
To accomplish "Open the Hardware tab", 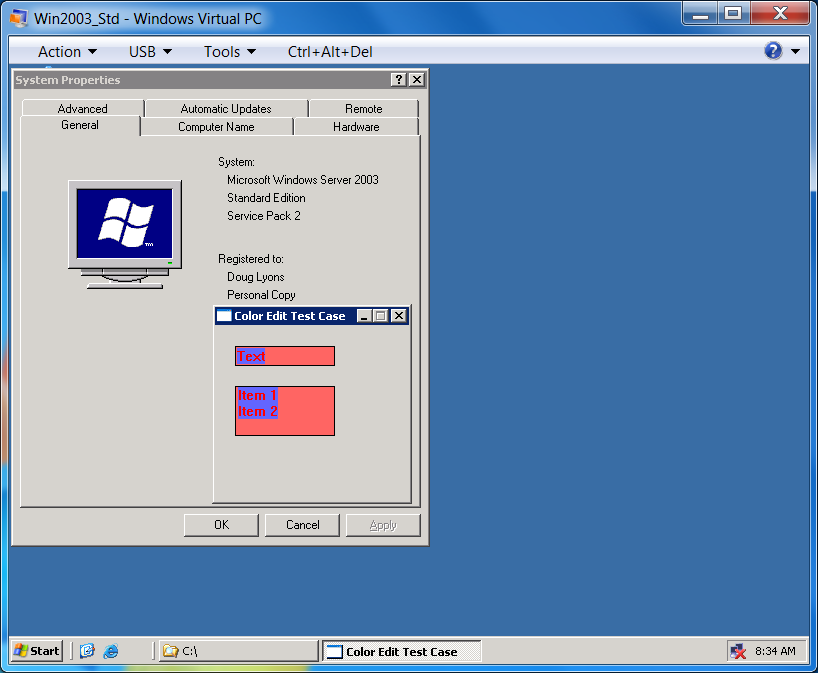I will click(356, 127).
